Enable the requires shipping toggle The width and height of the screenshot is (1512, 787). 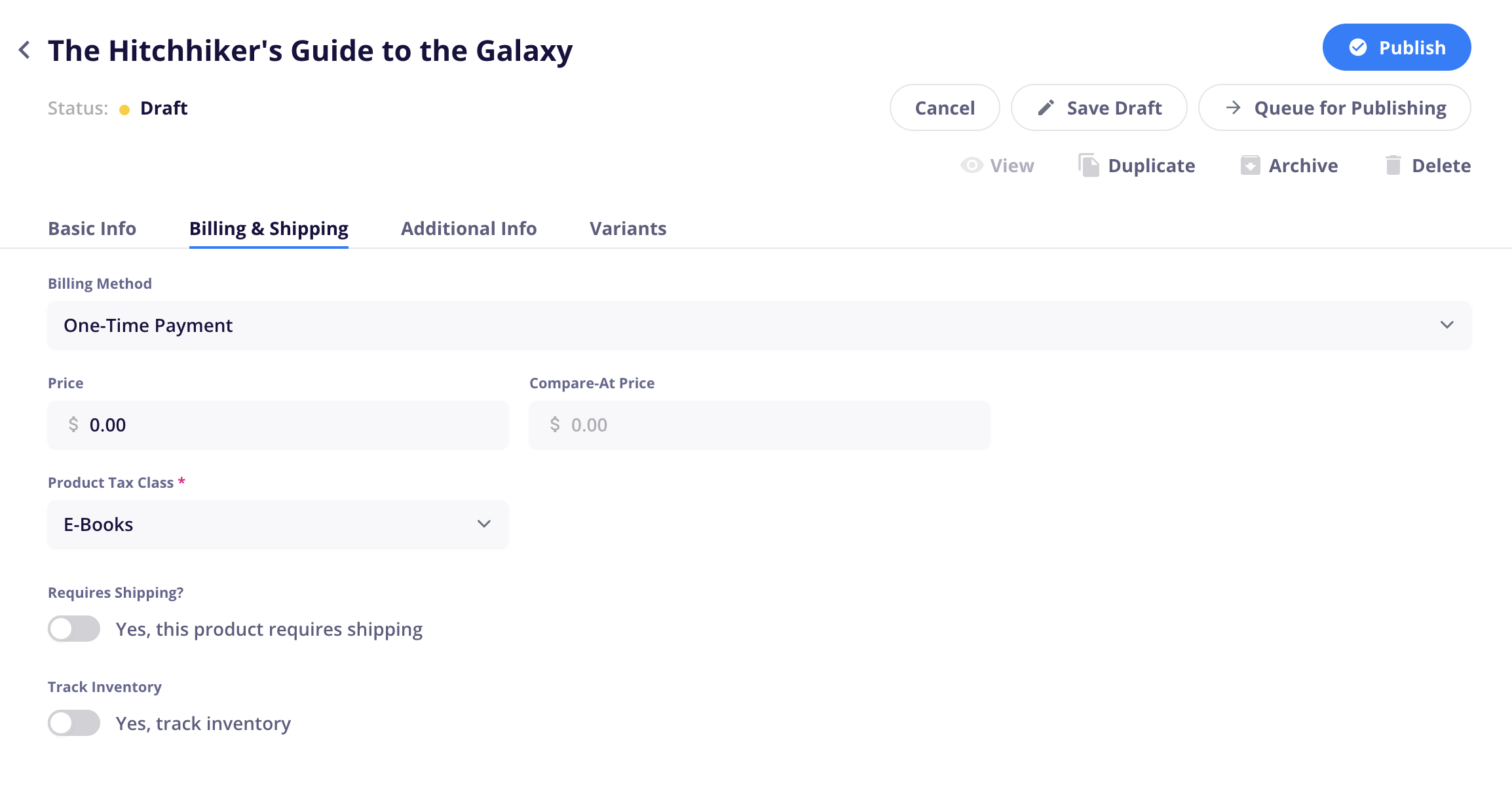[x=74, y=629]
